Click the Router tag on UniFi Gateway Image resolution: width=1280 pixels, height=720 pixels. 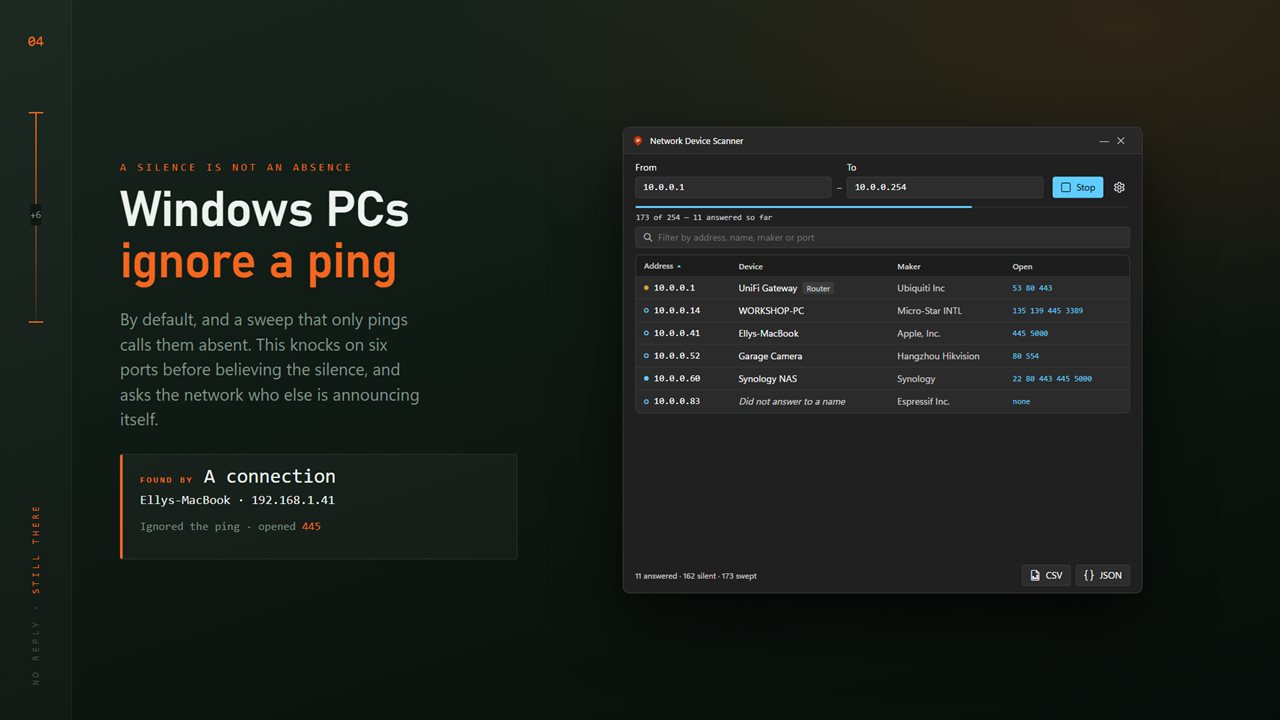(819, 288)
